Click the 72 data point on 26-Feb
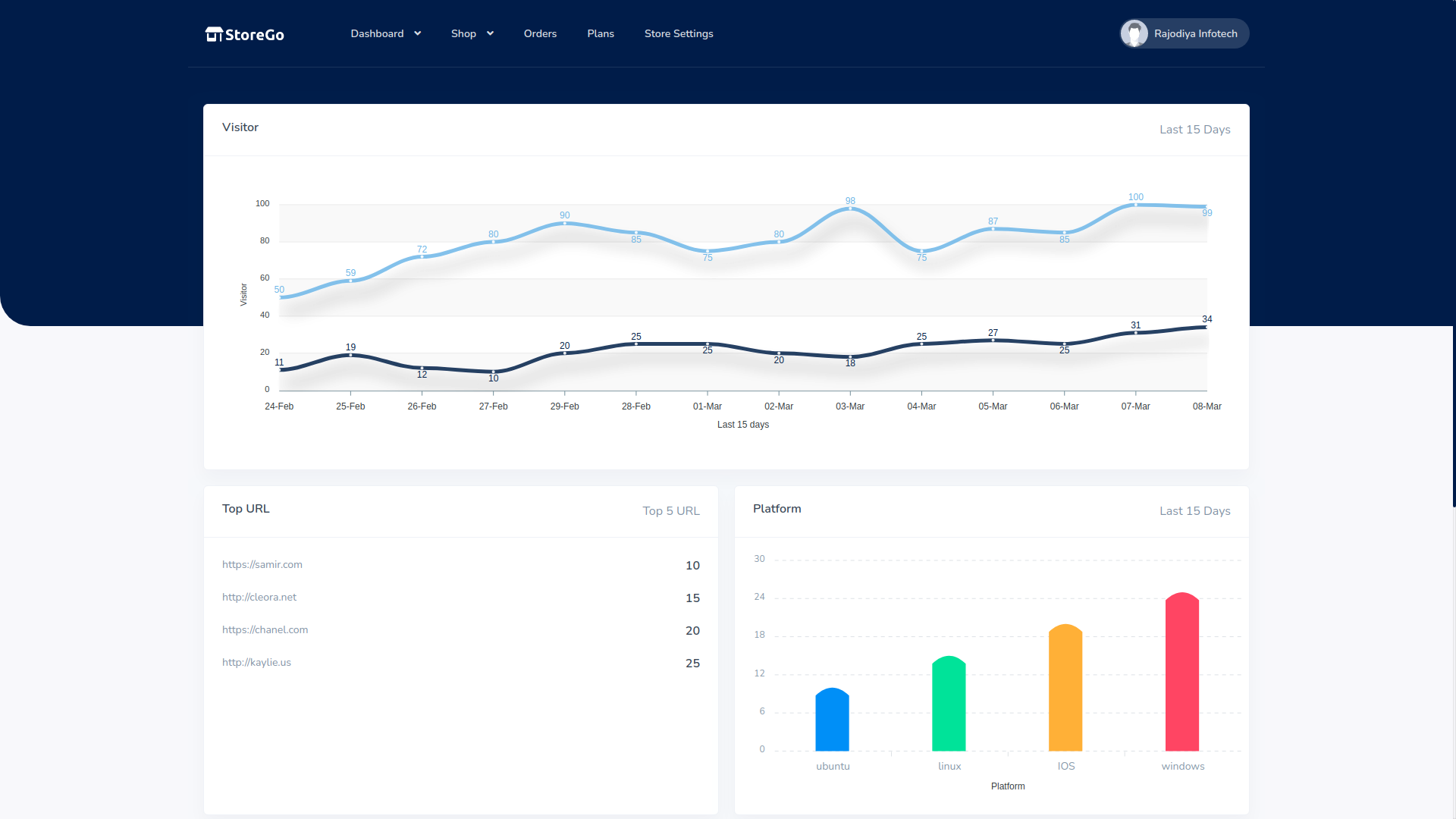The height and width of the screenshot is (819, 1456). click(x=422, y=256)
